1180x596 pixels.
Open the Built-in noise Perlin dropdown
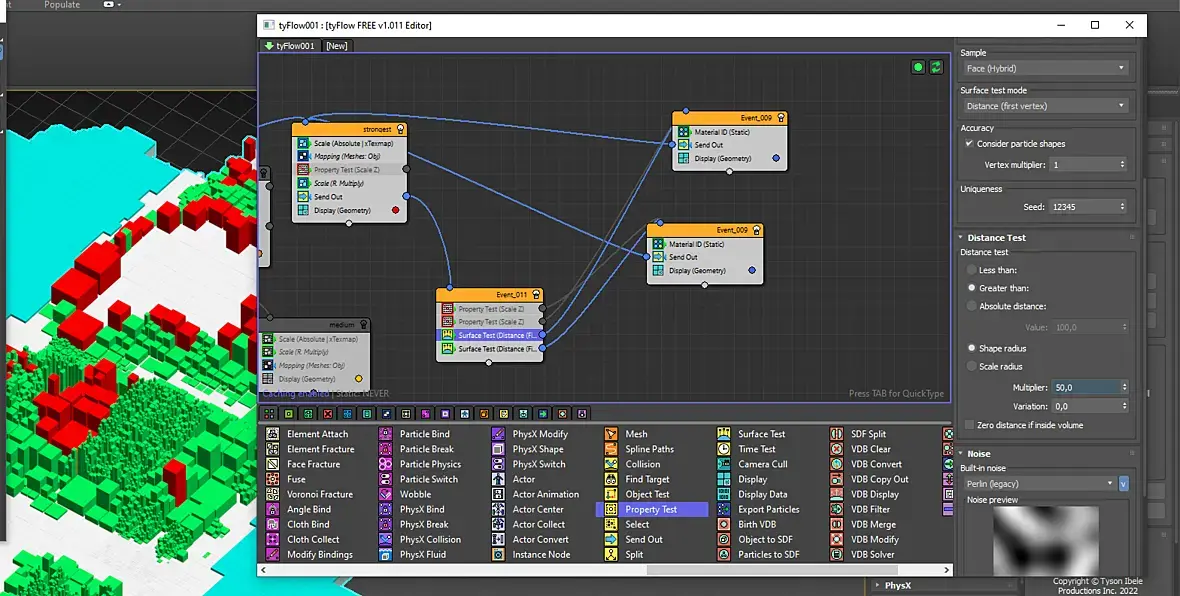(x=1039, y=484)
